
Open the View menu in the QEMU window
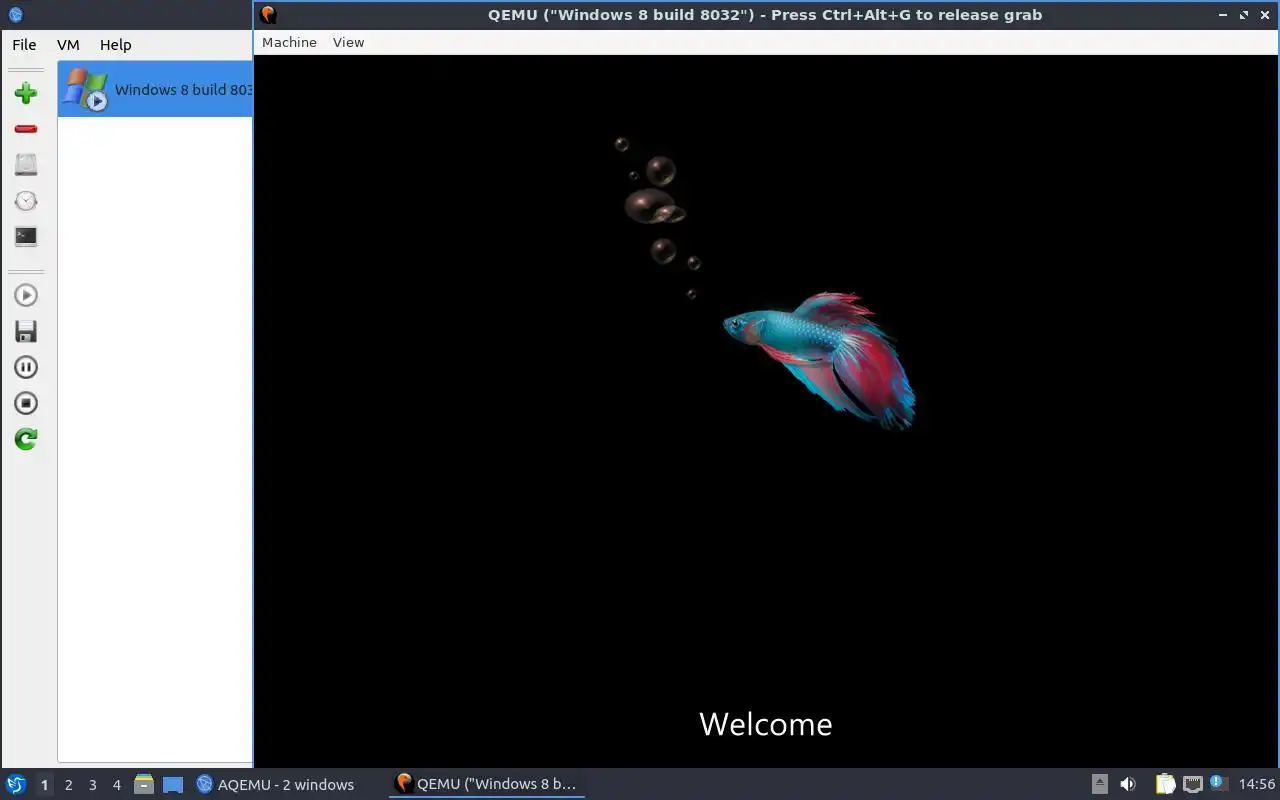[348, 42]
